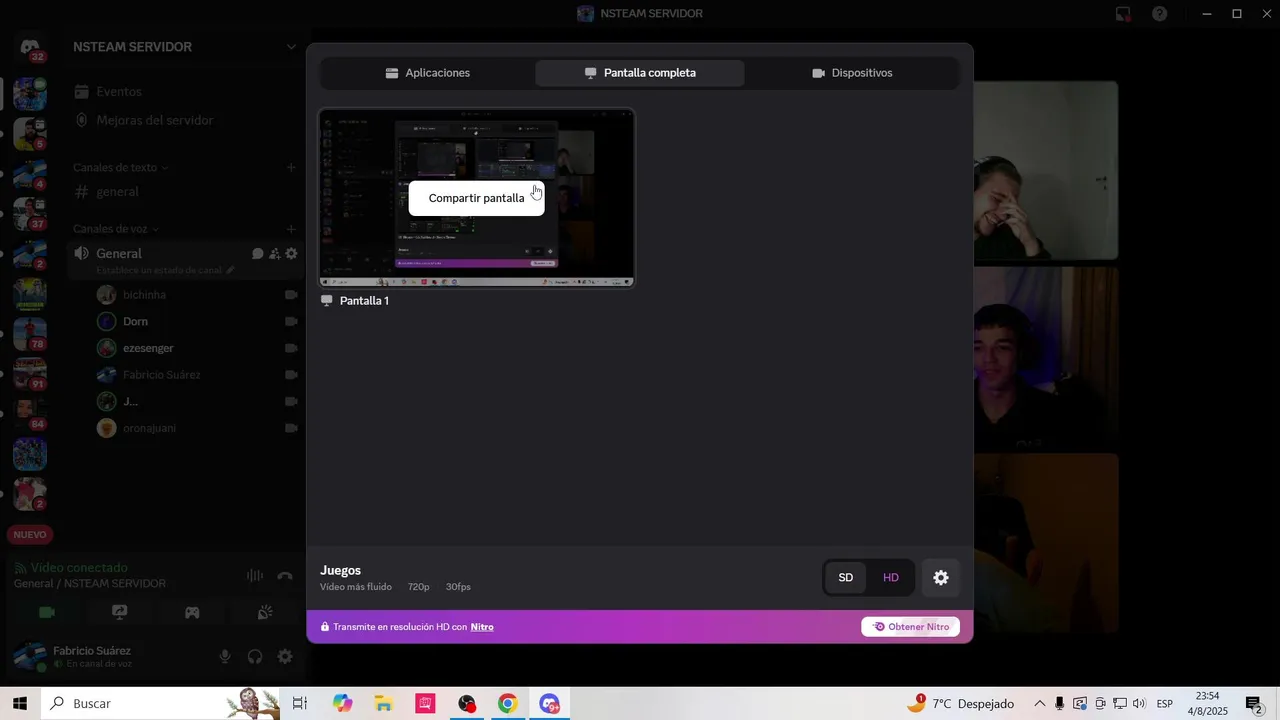Click the share screen button in voice panel
The image size is (1280, 720).
(119, 613)
